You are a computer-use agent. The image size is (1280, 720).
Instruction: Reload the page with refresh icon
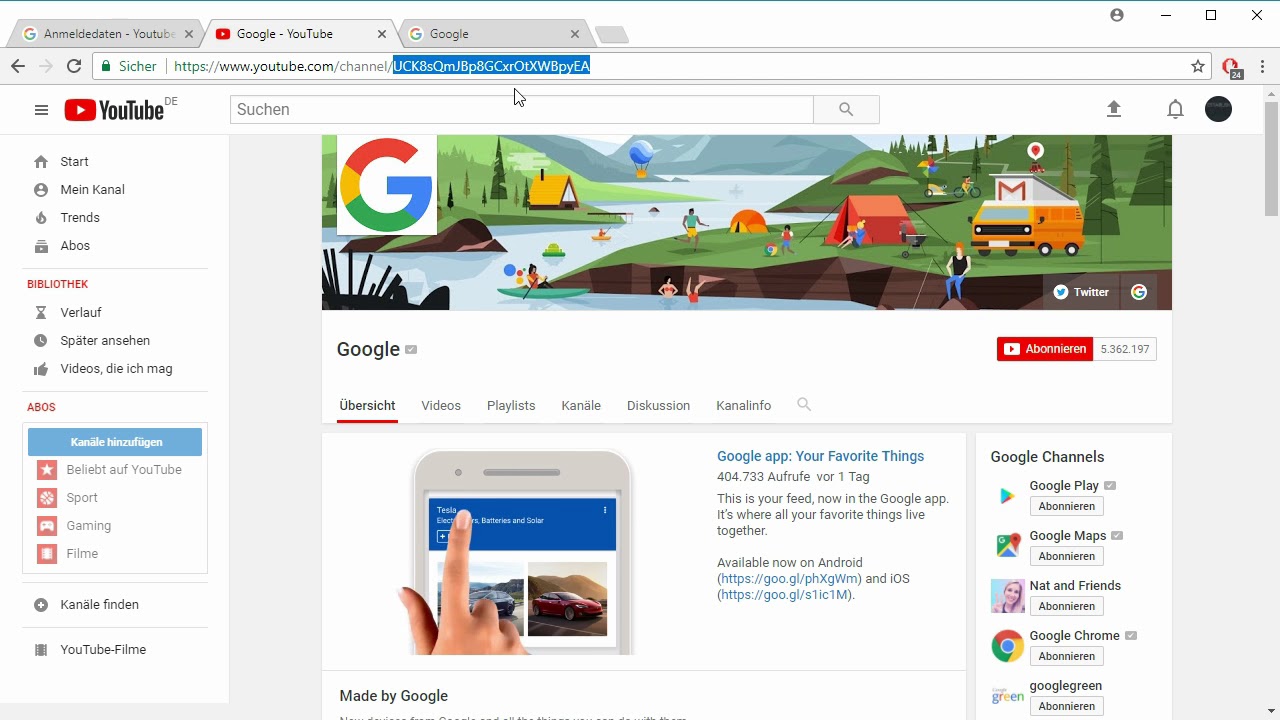73,66
